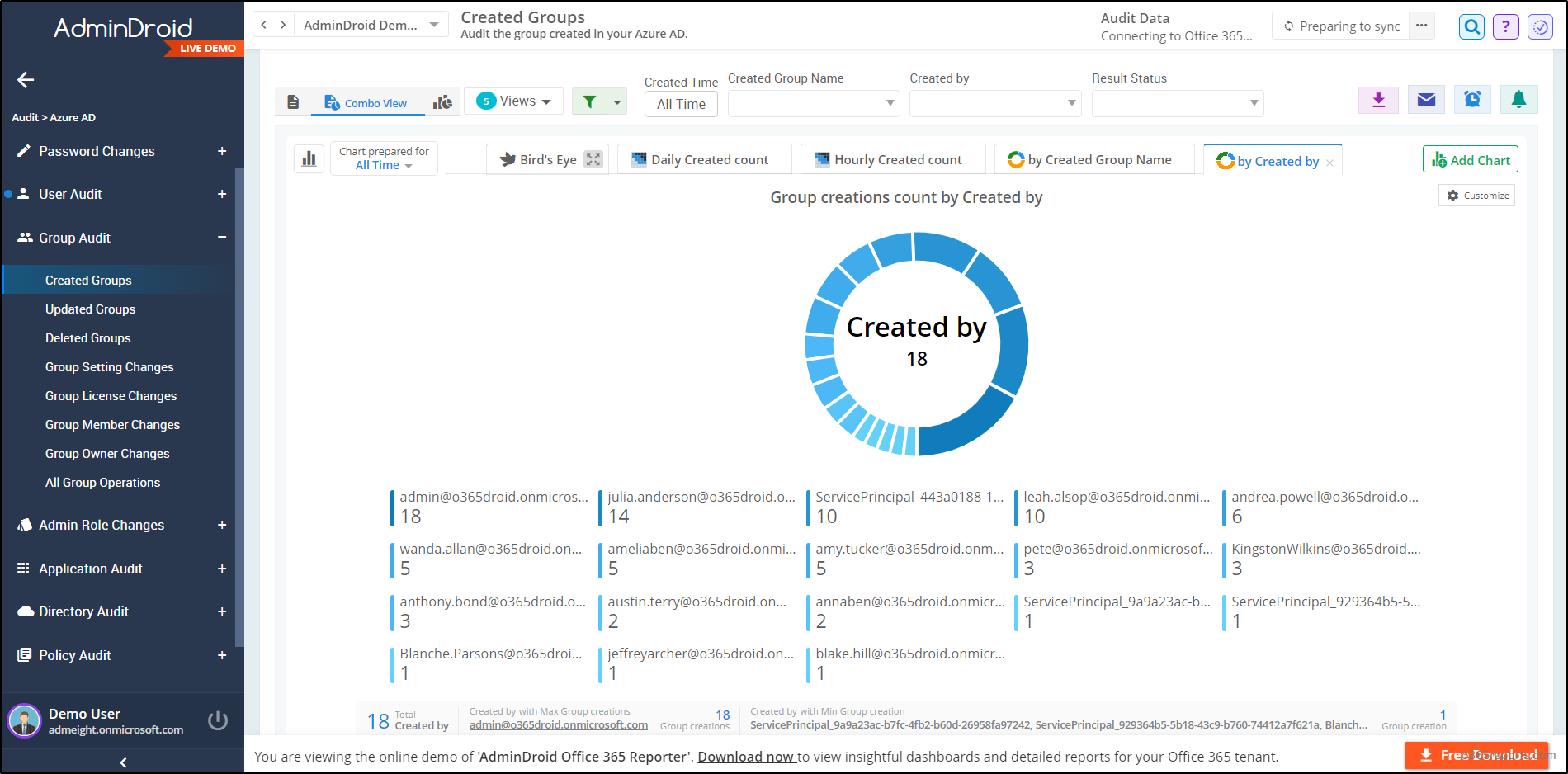Image resolution: width=1568 pixels, height=774 pixels.
Task: Expand the User Audit section
Action: [222, 194]
